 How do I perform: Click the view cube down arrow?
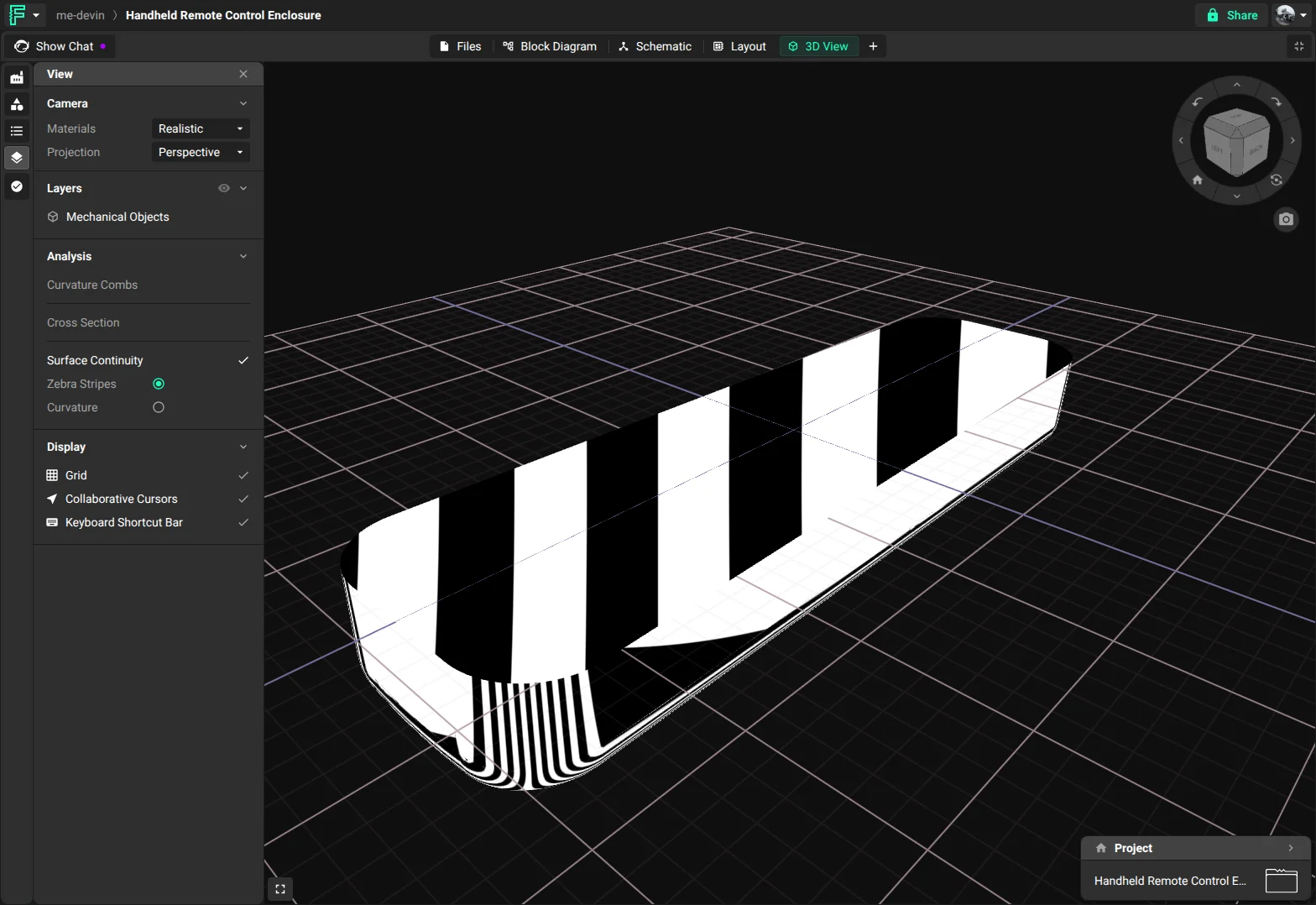1236,196
